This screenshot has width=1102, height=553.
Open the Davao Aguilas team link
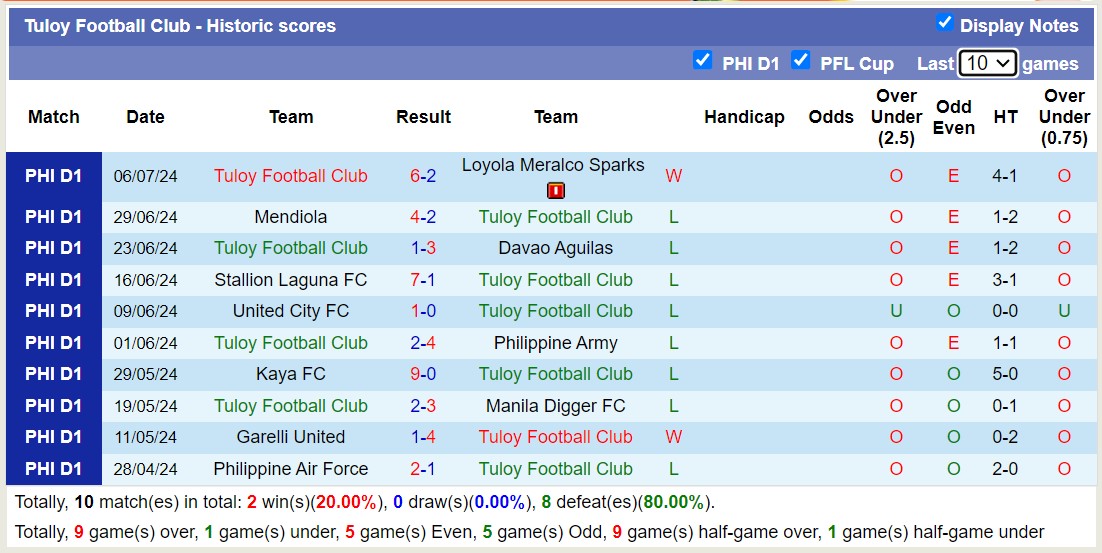556,248
